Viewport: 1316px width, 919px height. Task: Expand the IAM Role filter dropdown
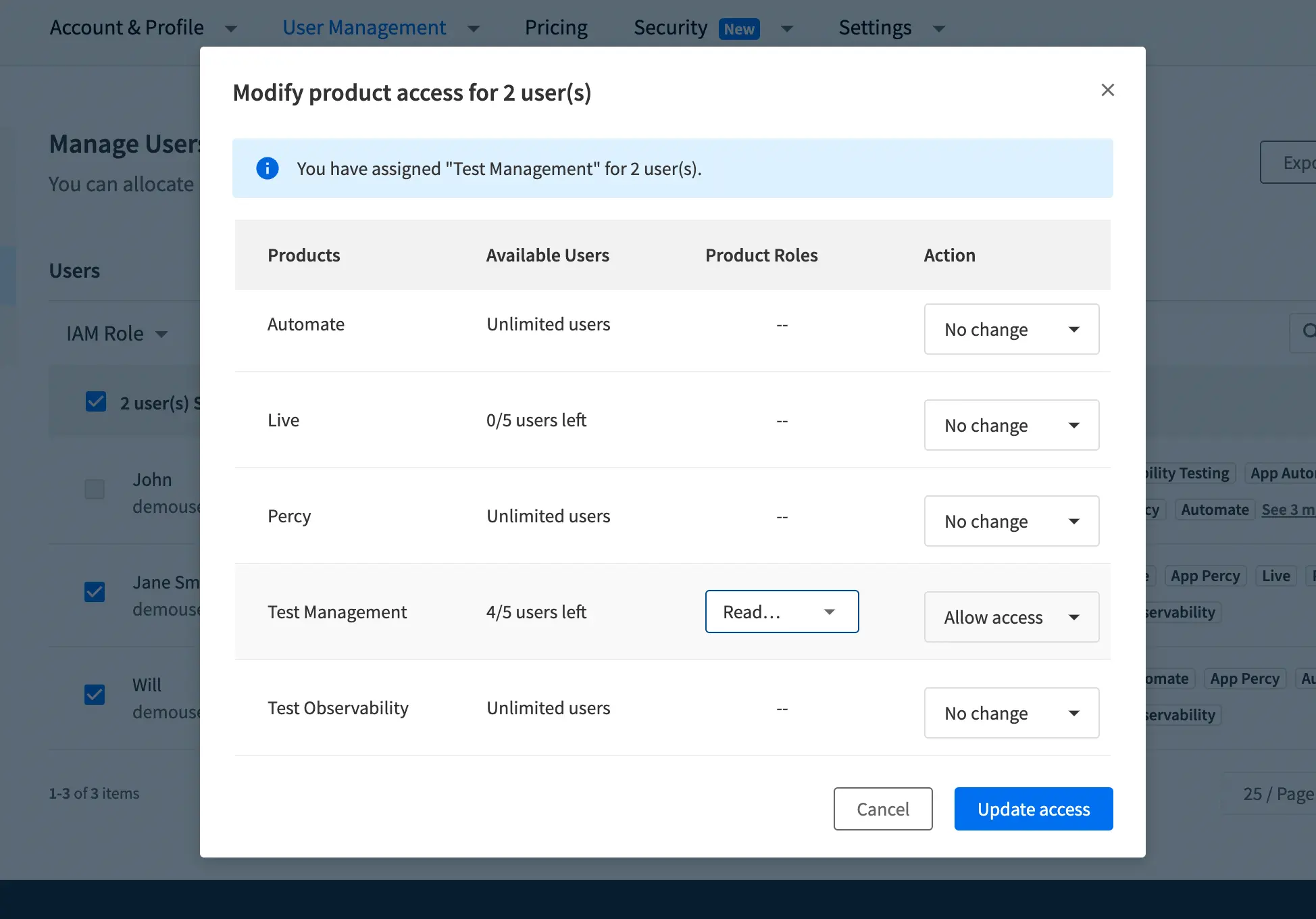coord(116,333)
